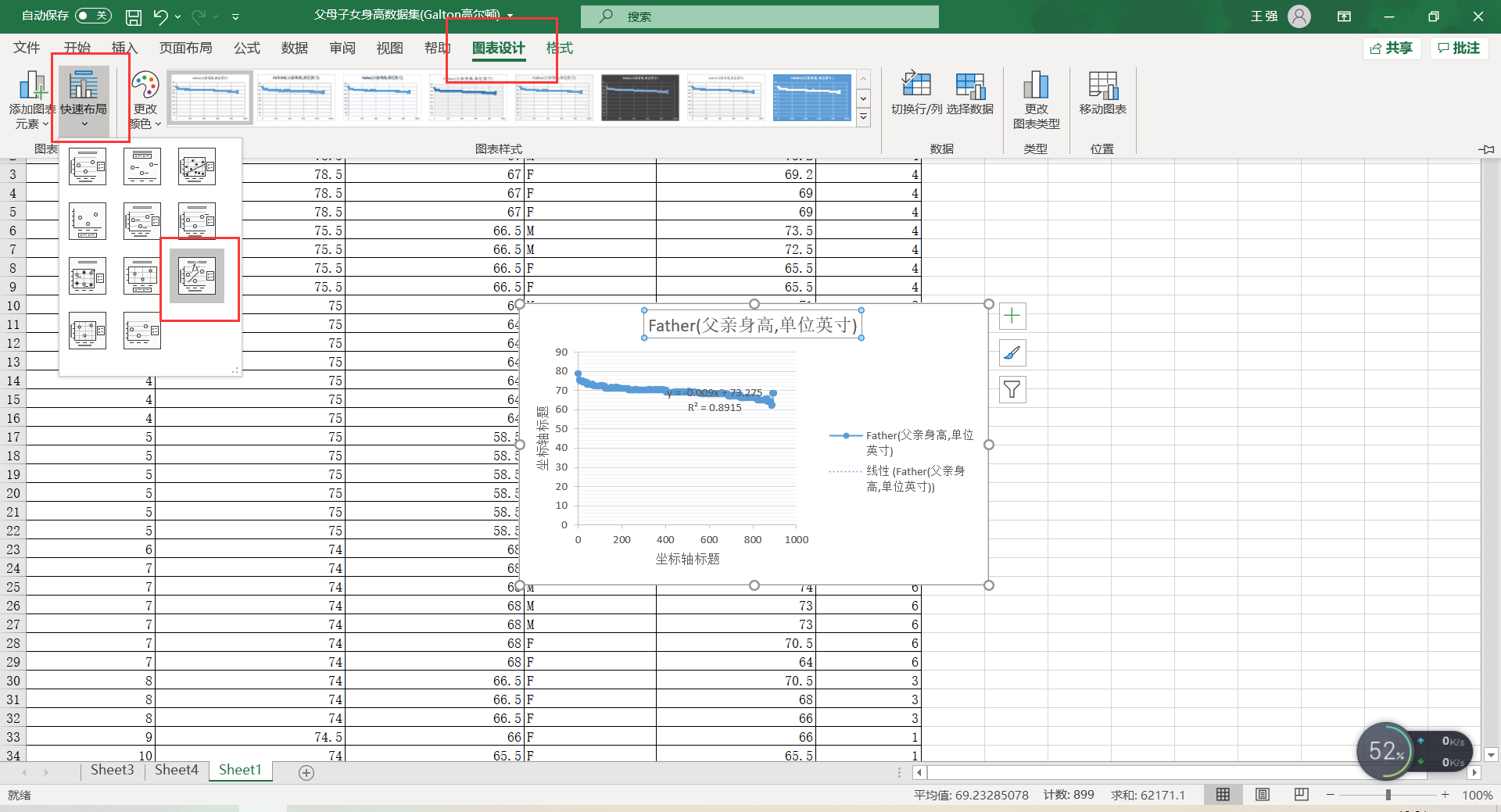Click the Comments button
The width and height of the screenshot is (1501, 812).
click(1460, 48)
